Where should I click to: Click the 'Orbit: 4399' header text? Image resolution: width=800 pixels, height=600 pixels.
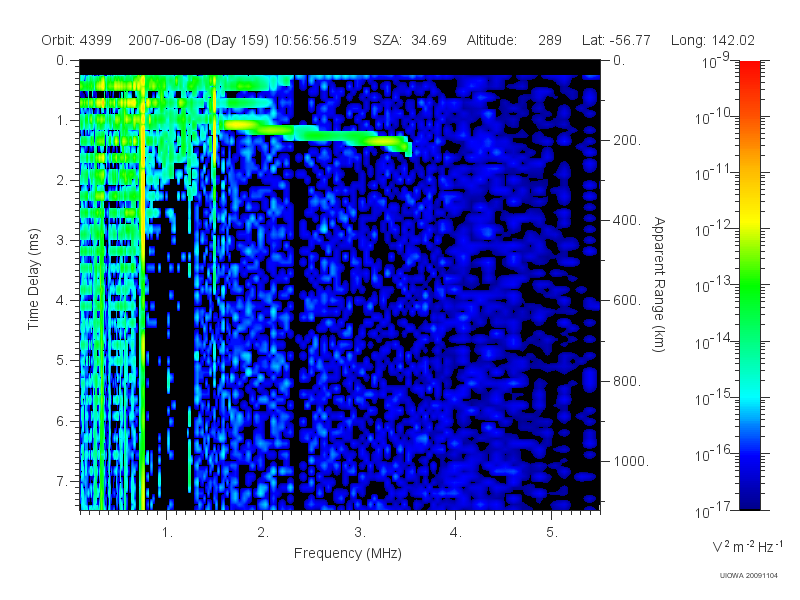tap(77, 40)
